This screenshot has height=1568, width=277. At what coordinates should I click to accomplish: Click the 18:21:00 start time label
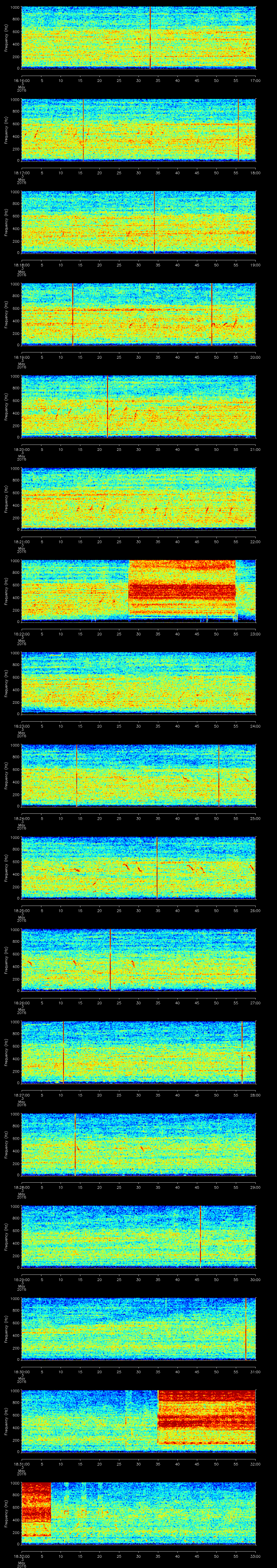point(22,542)
